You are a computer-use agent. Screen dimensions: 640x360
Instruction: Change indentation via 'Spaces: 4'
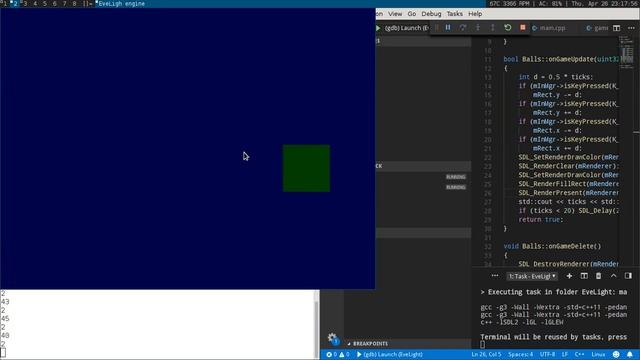pyautogui.click(x=520, y=354)
